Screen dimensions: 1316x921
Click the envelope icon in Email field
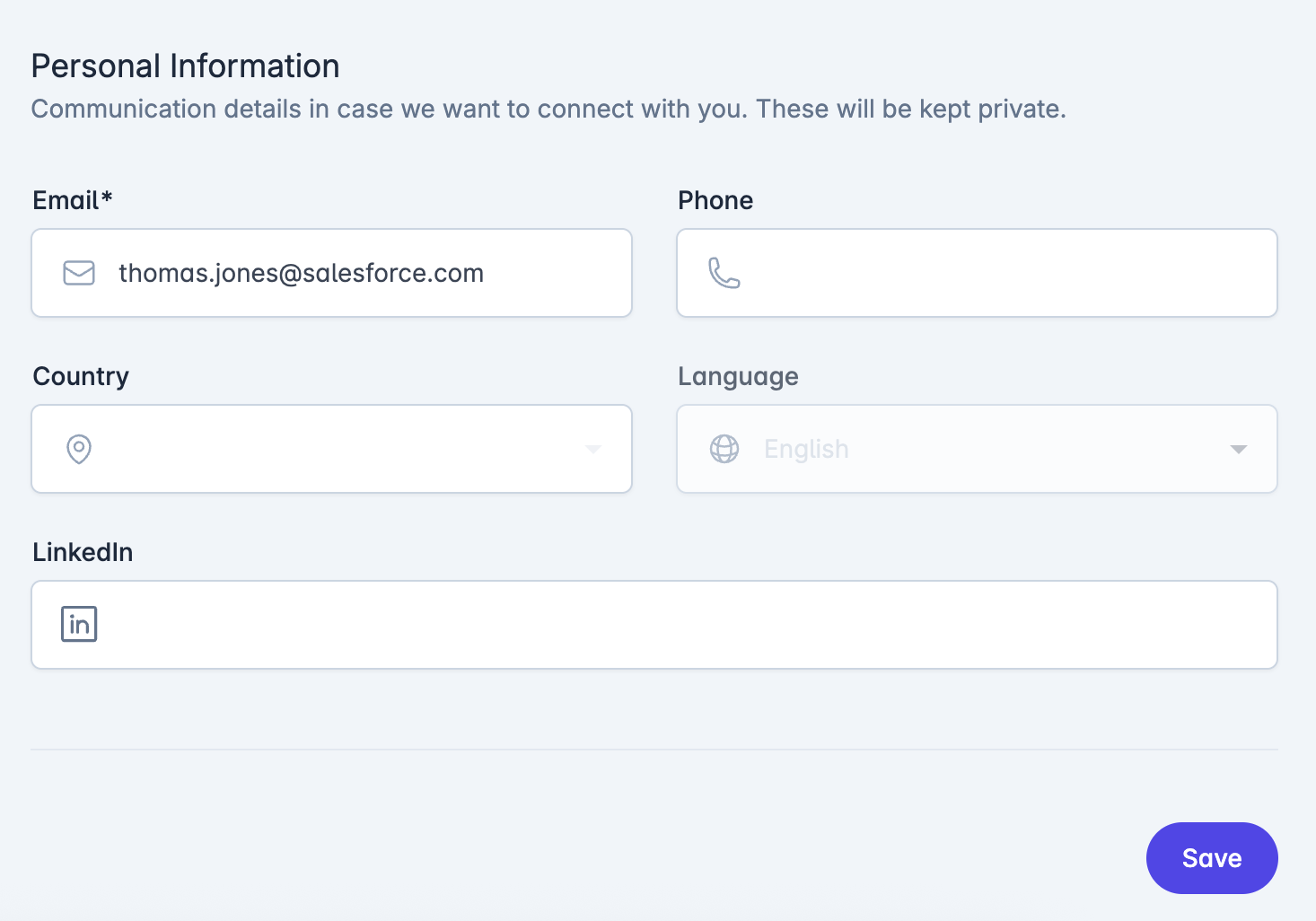pyautogui.click(x=79, y=273)
